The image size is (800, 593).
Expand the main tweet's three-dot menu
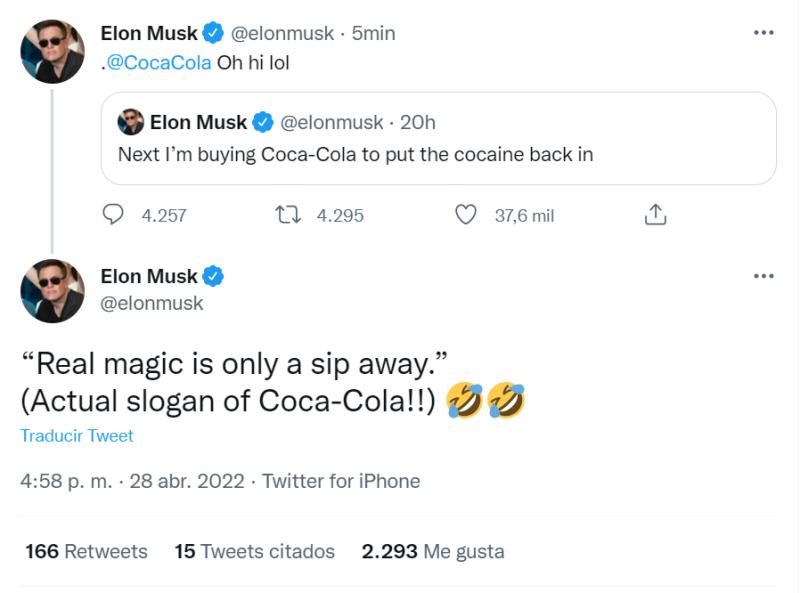[763, 277]
